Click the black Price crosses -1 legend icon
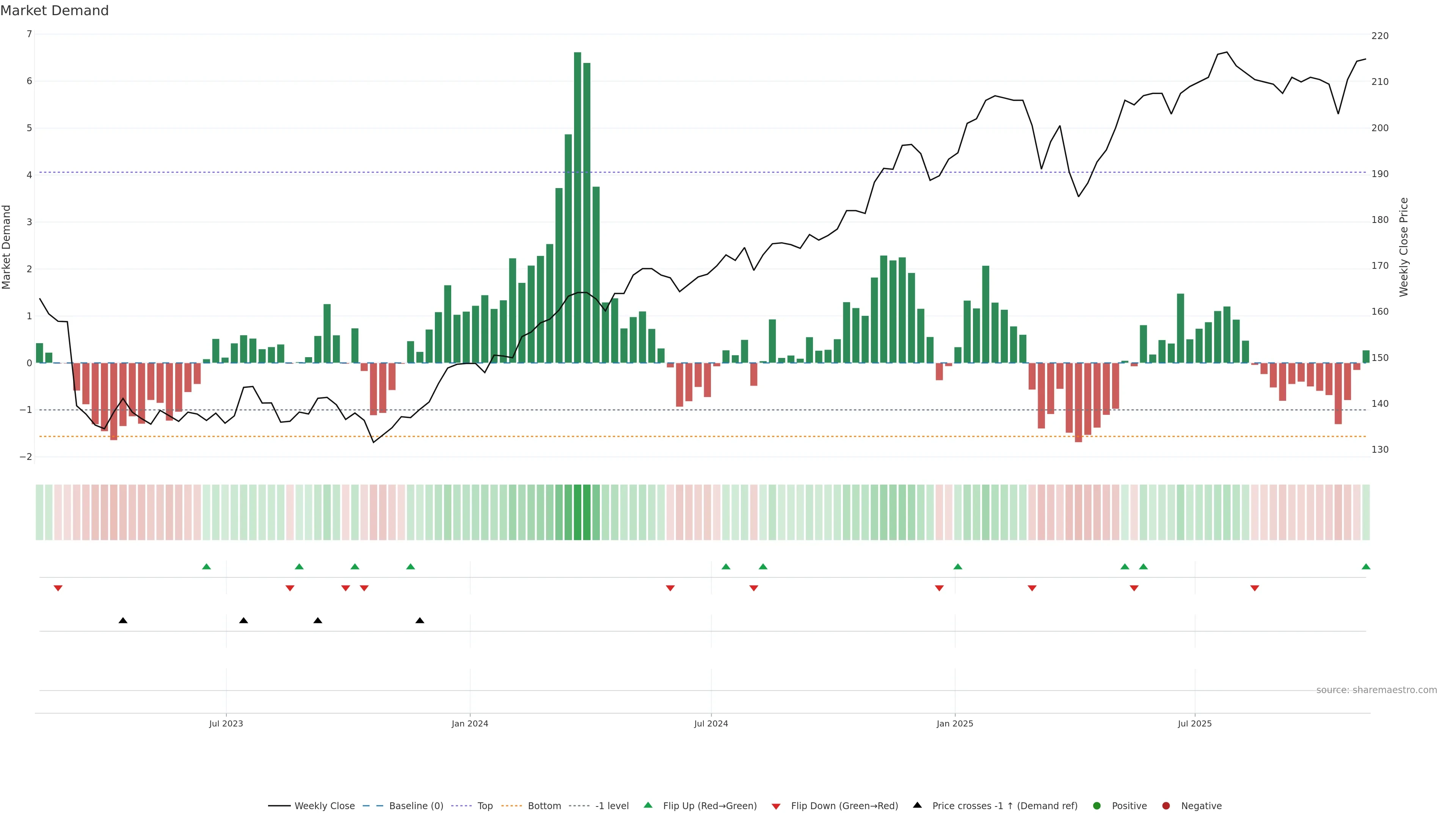The image size is (1456, 819). point(917,805)
